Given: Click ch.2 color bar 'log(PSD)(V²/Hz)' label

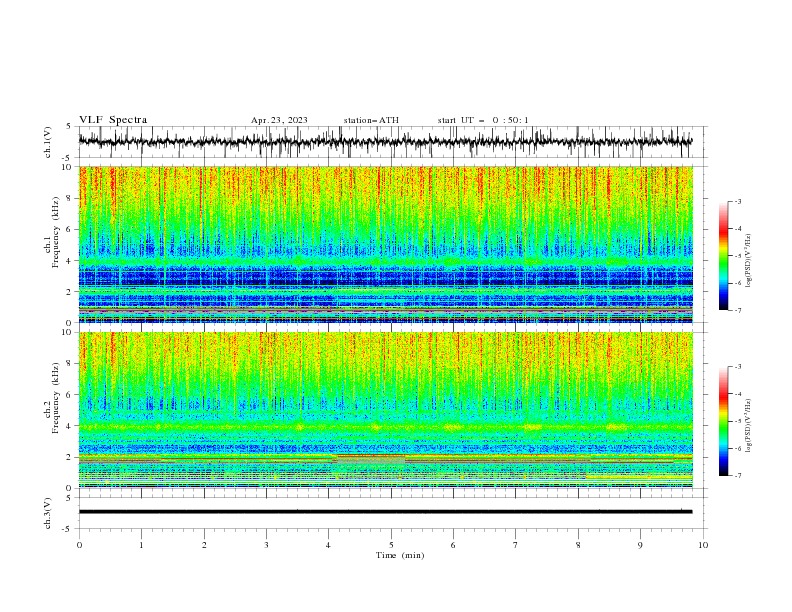Looking at the screenshot, I should (x=749, y=425).
